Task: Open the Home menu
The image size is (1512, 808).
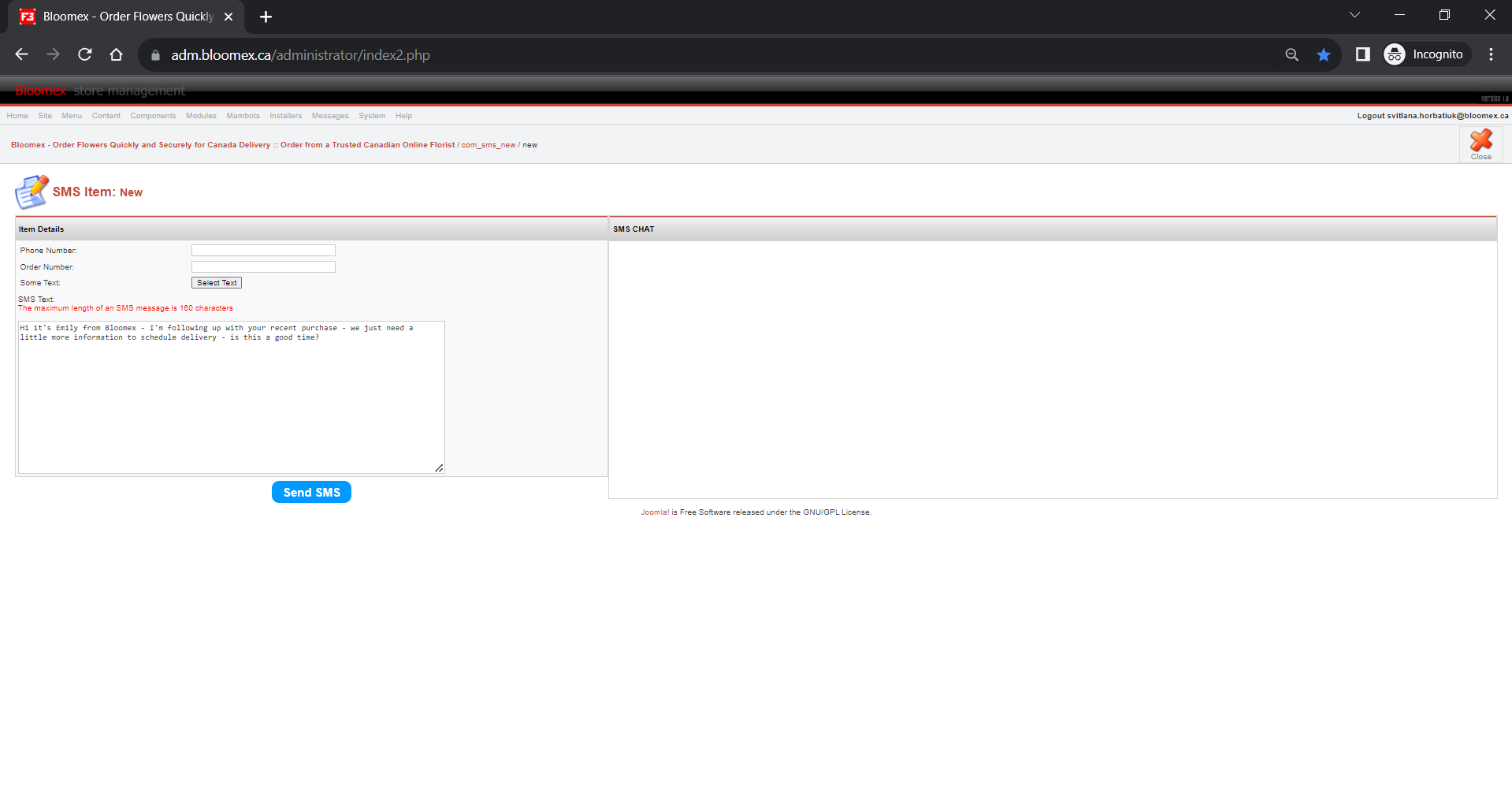Action: [17, 116]
